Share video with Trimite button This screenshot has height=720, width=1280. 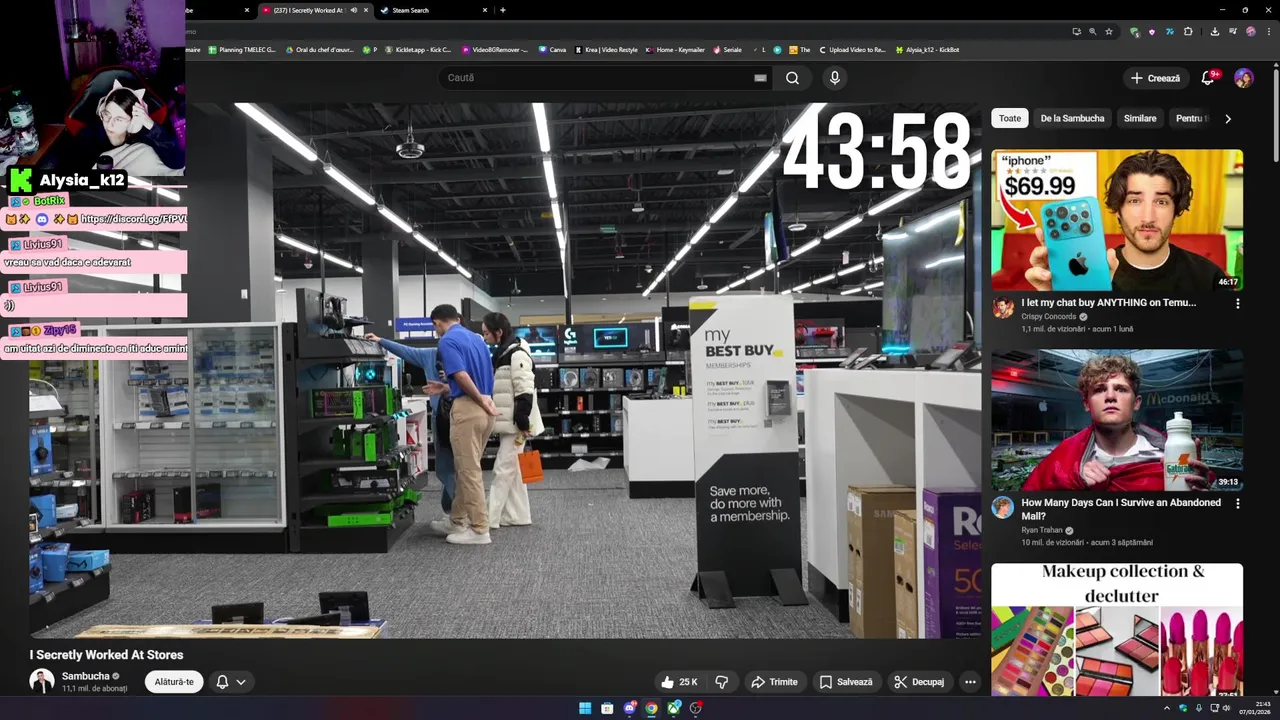point(774,682)
